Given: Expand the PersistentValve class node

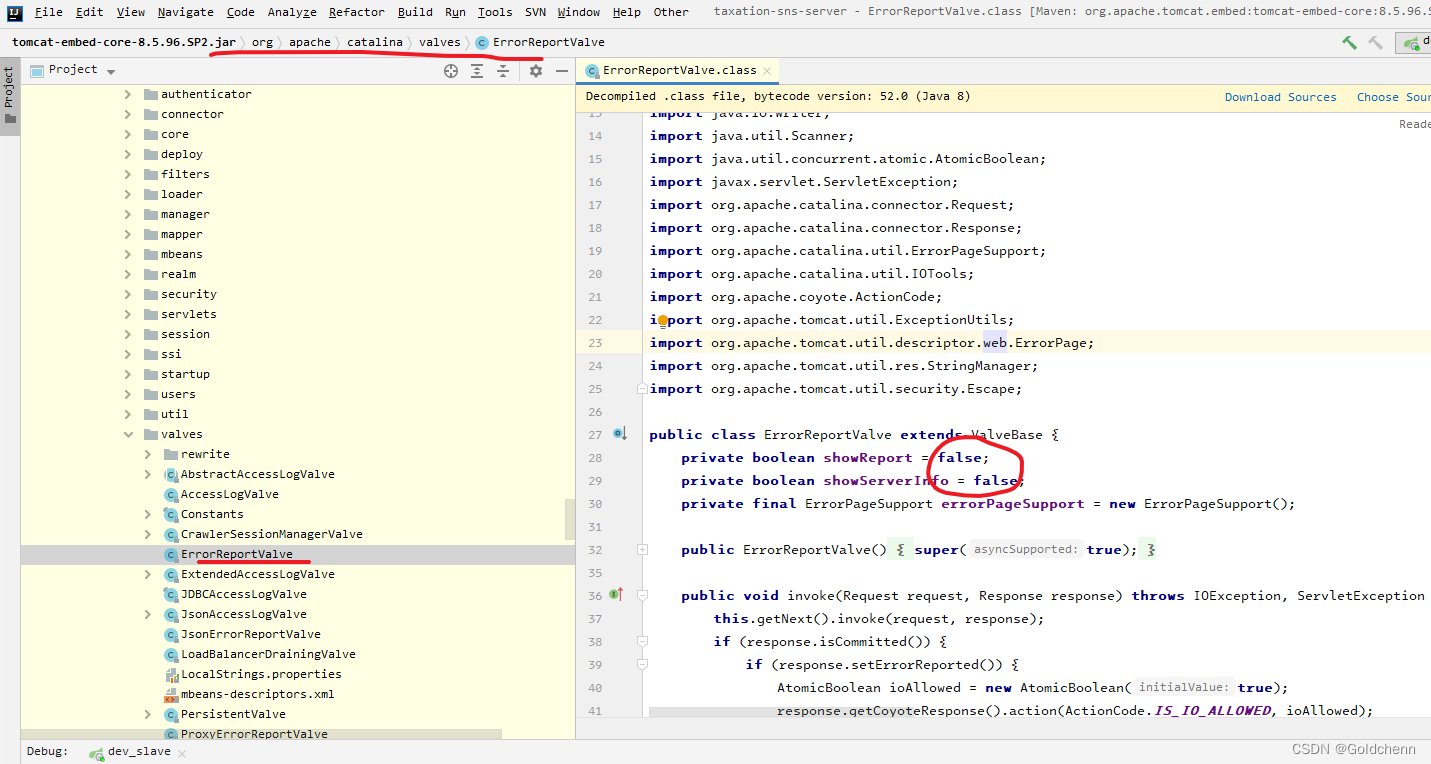Looking at the screenshot, I should pos(147,714).
